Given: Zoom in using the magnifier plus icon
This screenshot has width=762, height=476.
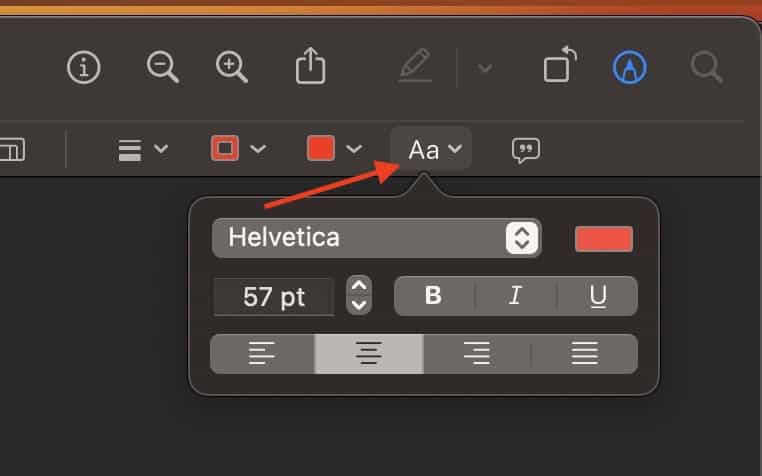Looking at the screenshot, I should pyautogui.click(x=232, y=67).
